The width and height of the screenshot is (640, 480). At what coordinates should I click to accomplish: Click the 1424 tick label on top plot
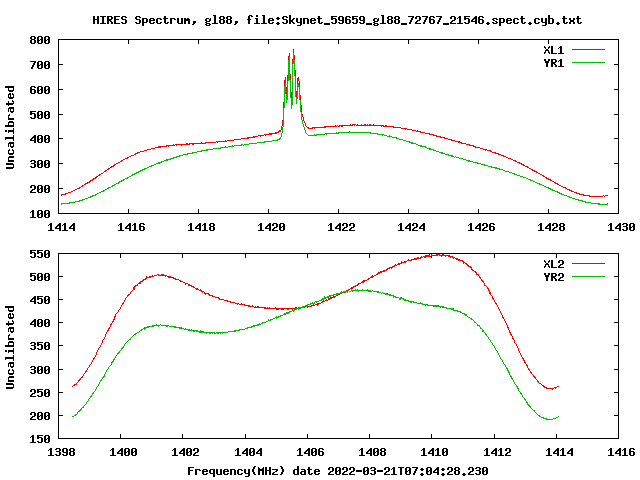411,227
